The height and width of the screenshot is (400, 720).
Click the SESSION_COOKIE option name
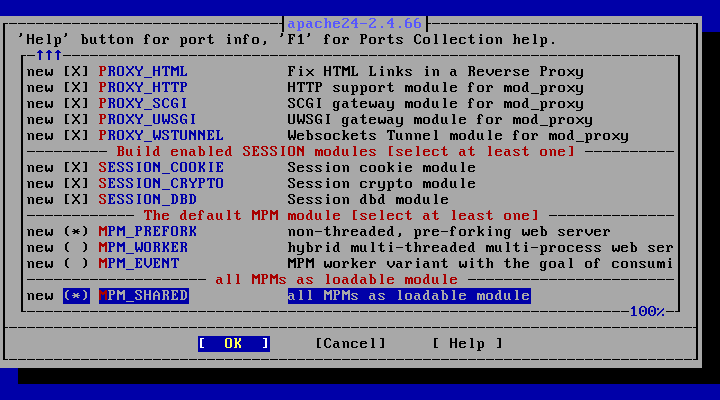pos(161,168)
